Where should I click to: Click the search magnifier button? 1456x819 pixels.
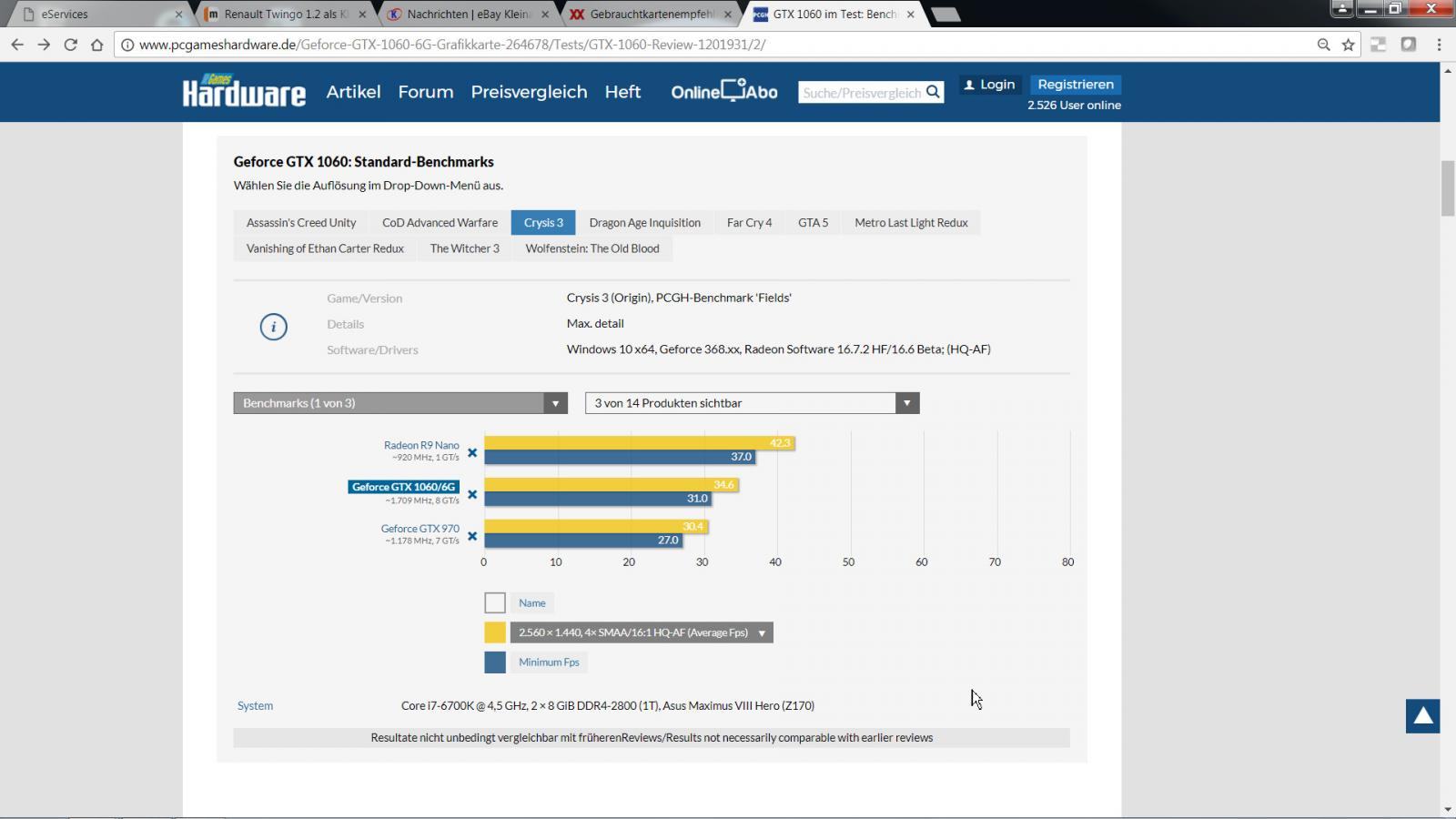click(933, 92)
